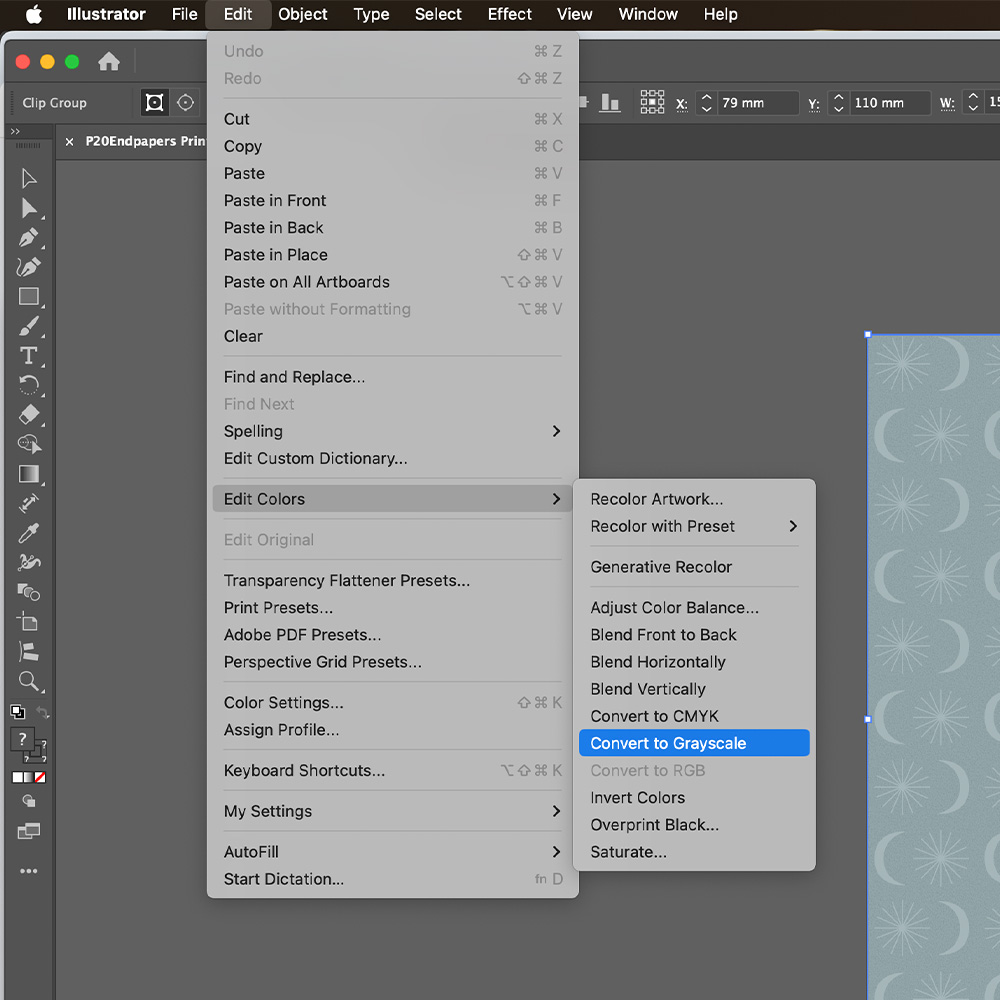This screenshot has height=1000, width=1000.
Task: Click the reference point grid
Action: point(652,102)
